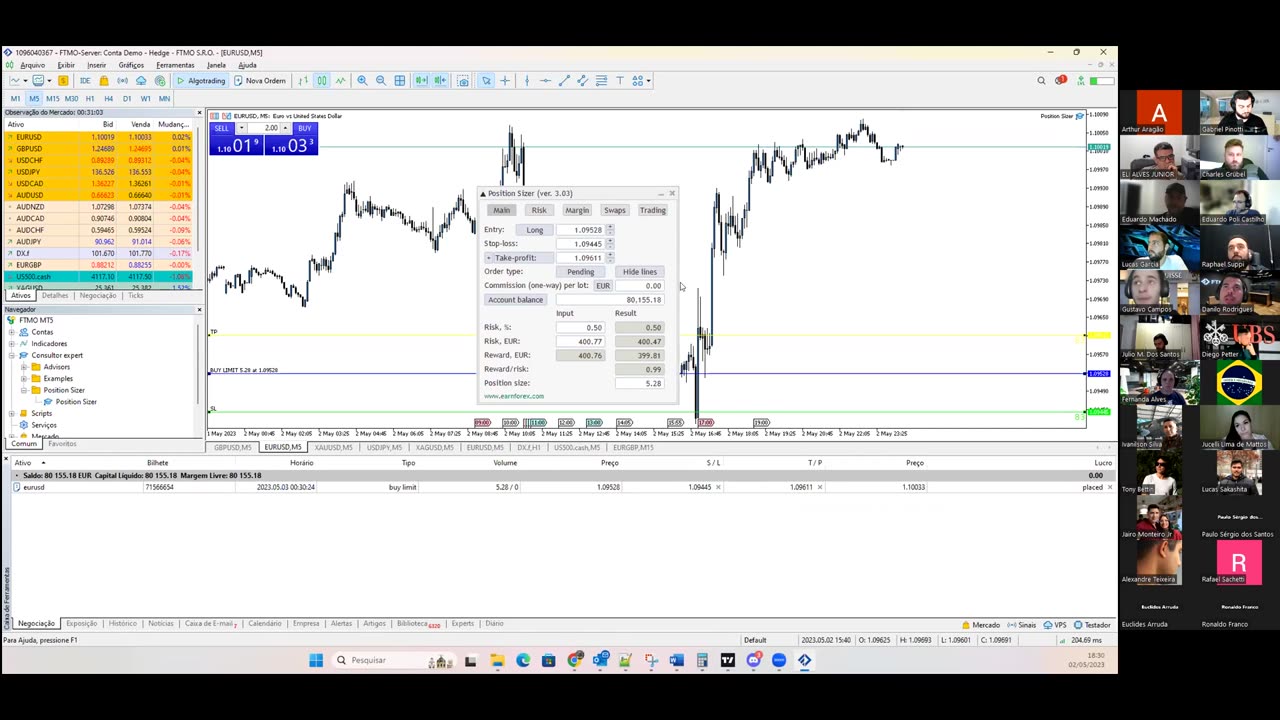Screen dimensions: 1280x720
Task: Zoom in on the chart
Action: 362,80
